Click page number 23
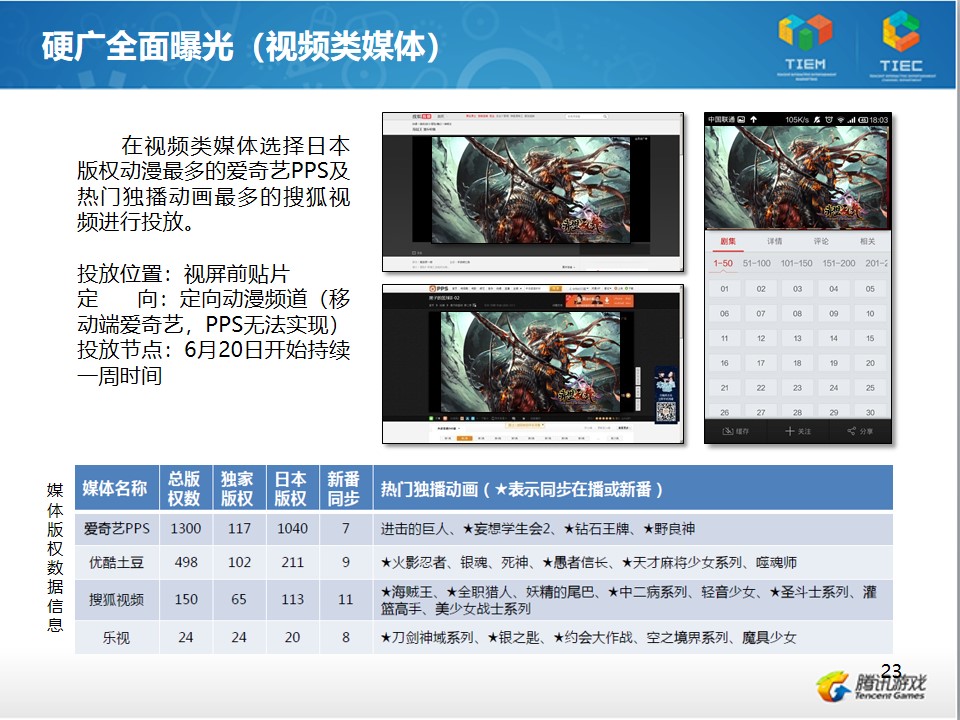 click(891, 670)
